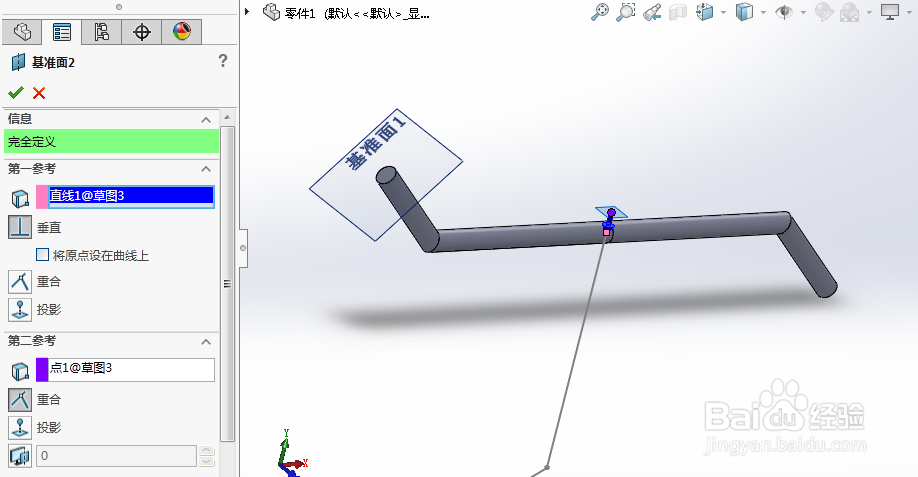Click the second reference selection cube icon

tap(20, 371)
